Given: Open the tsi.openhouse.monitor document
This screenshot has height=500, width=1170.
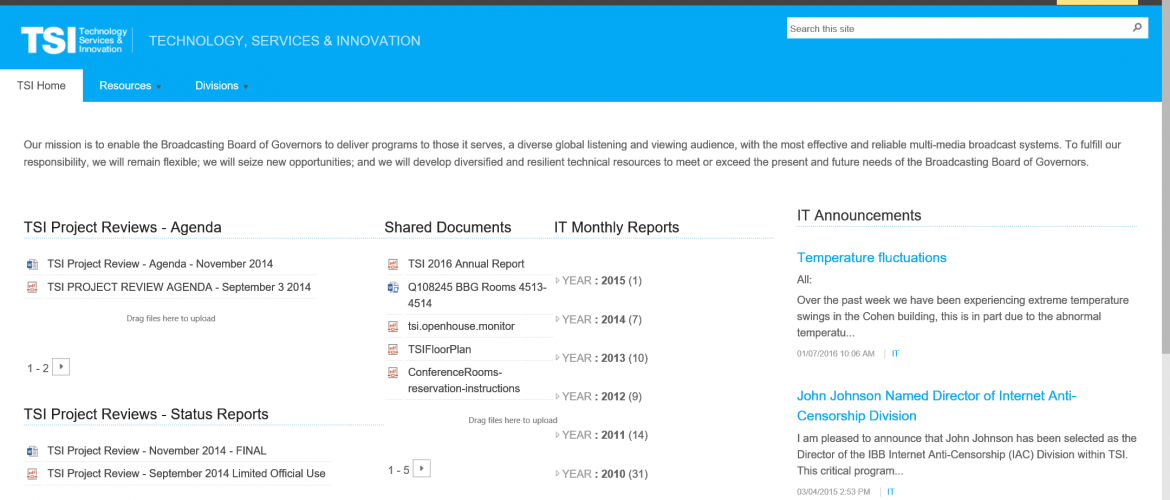Looking at the screenshot, I should point(461,327).
